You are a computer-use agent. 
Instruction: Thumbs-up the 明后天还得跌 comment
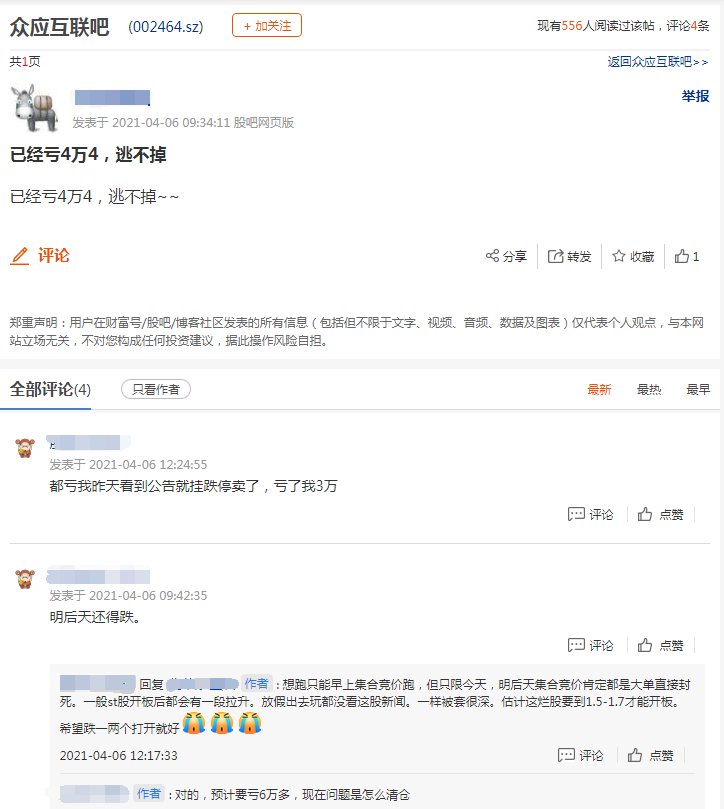(645, 645)
